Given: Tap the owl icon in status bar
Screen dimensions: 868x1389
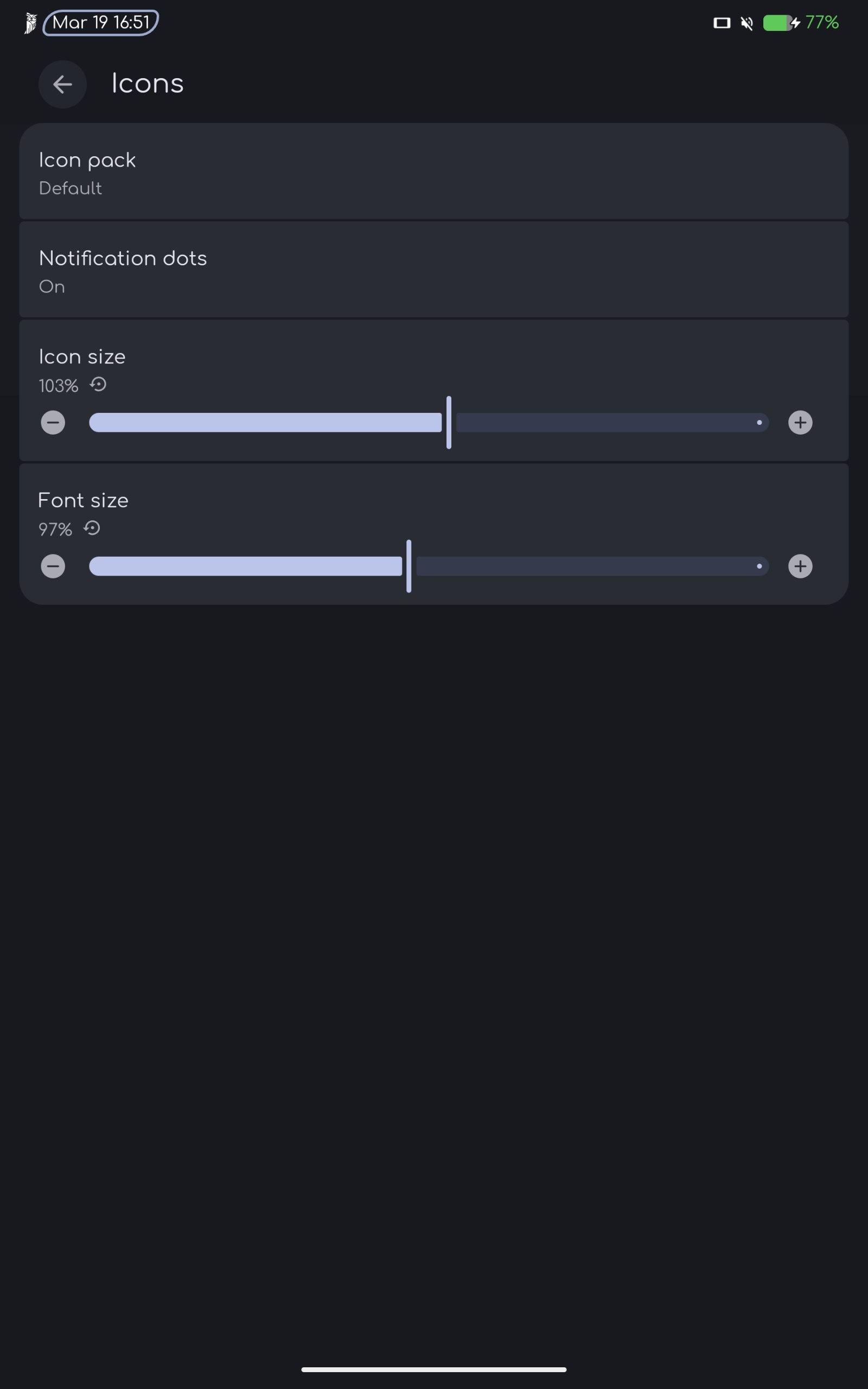Looking at the screenshot, I should click(x=31, y=23).
